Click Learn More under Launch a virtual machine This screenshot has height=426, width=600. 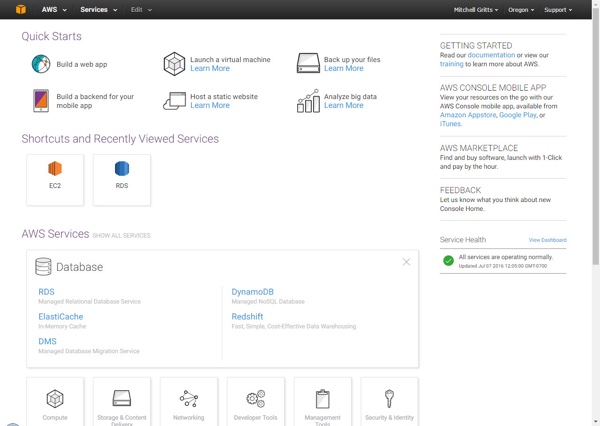[210, 69]
